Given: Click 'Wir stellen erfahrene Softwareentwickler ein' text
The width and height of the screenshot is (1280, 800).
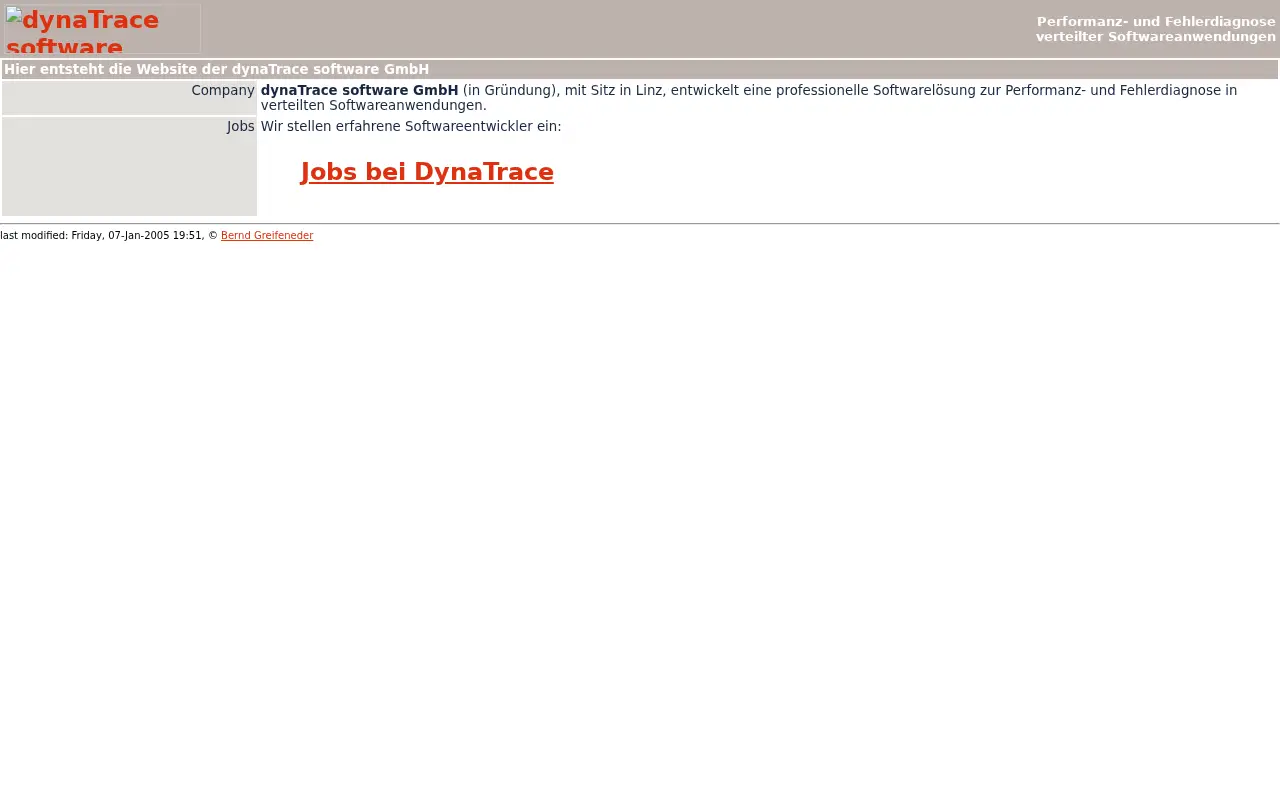Looking at the screenshot, I should (x=411, y=127).
